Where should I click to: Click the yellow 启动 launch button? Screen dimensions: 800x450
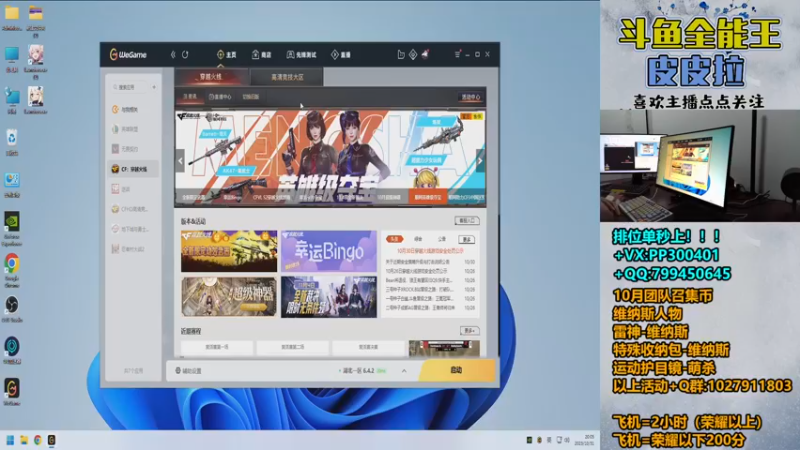coord(457,370)
